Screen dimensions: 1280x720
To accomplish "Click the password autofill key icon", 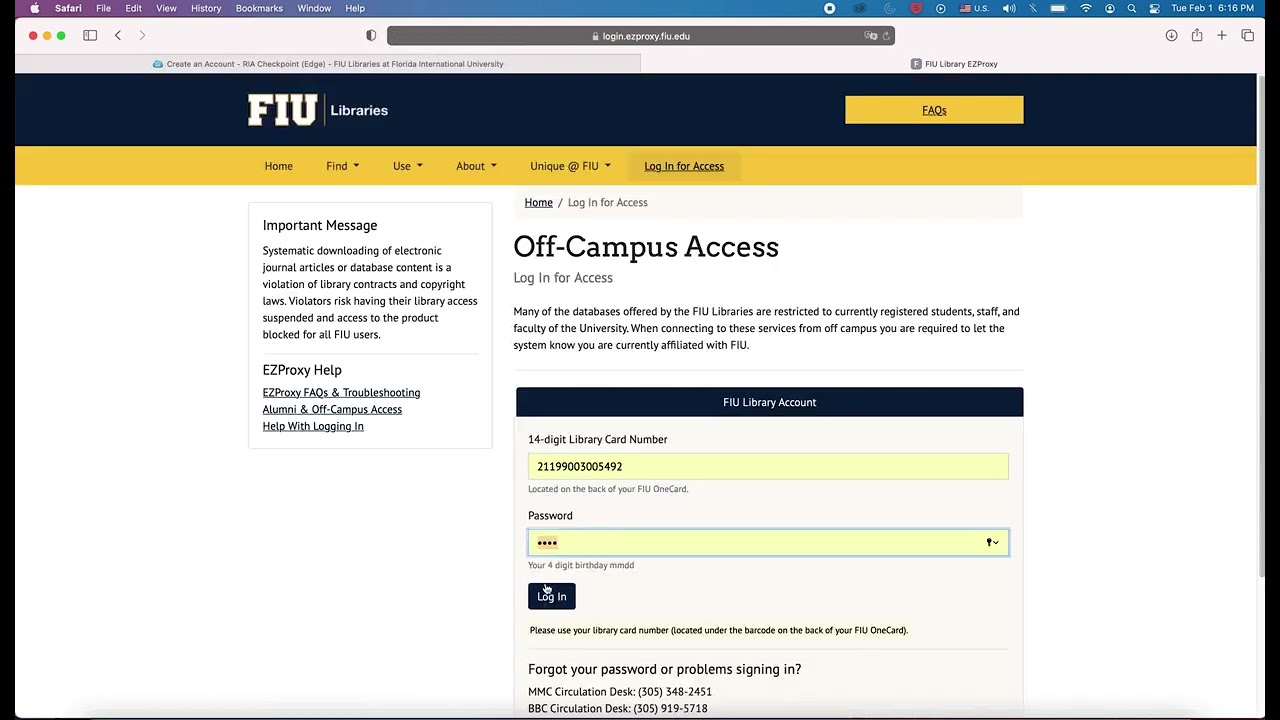I will [x=992, y=542].
